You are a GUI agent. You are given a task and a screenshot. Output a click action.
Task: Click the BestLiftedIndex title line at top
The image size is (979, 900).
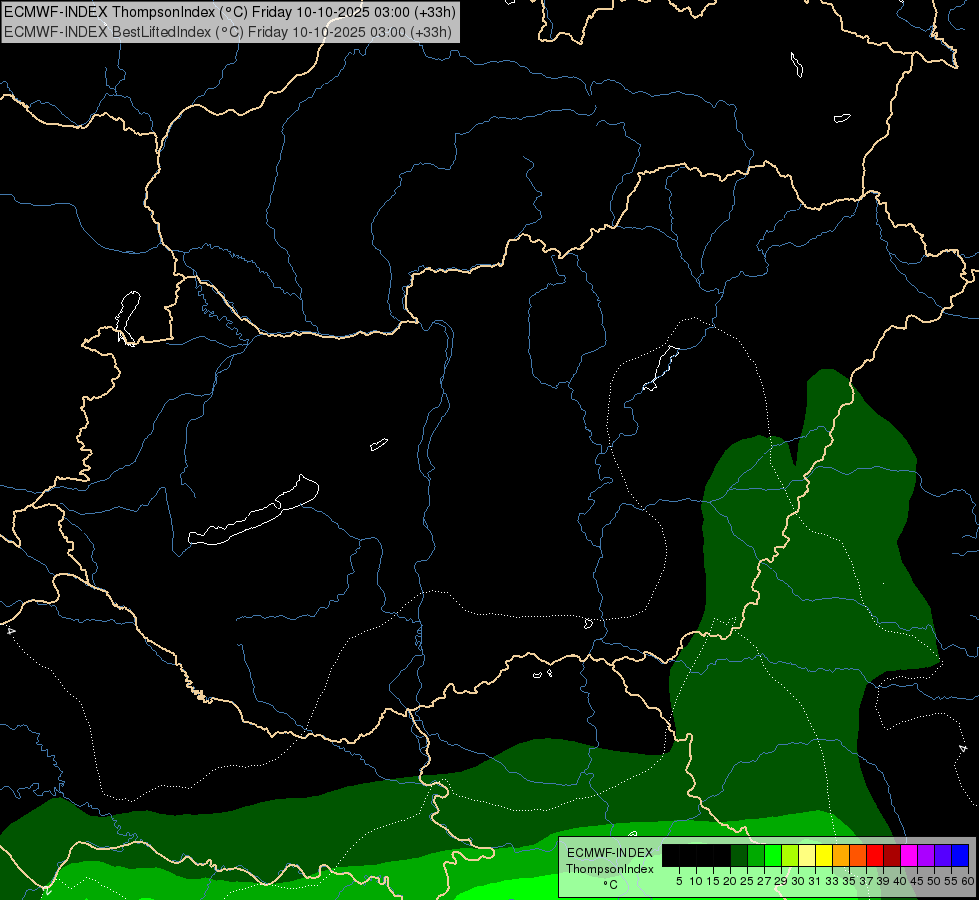pos(228,32)
